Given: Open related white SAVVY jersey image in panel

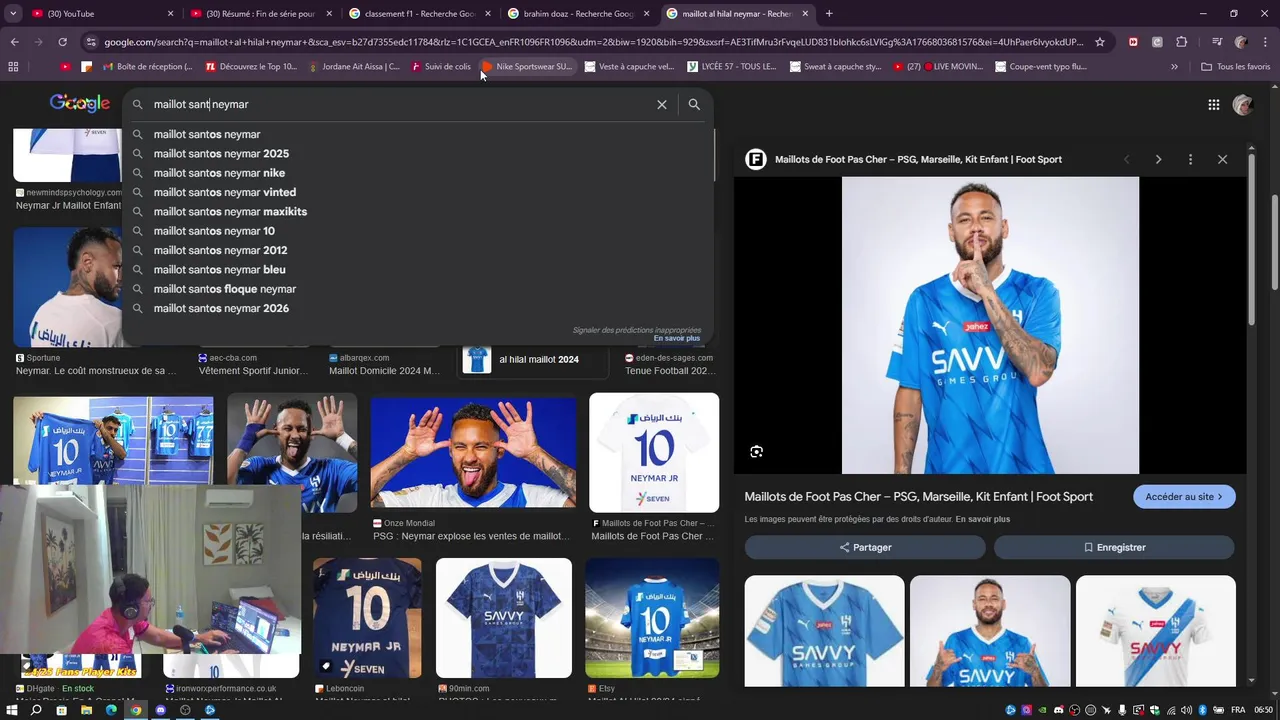Looking at the screenshot, I should click(x=1156, y=630).
